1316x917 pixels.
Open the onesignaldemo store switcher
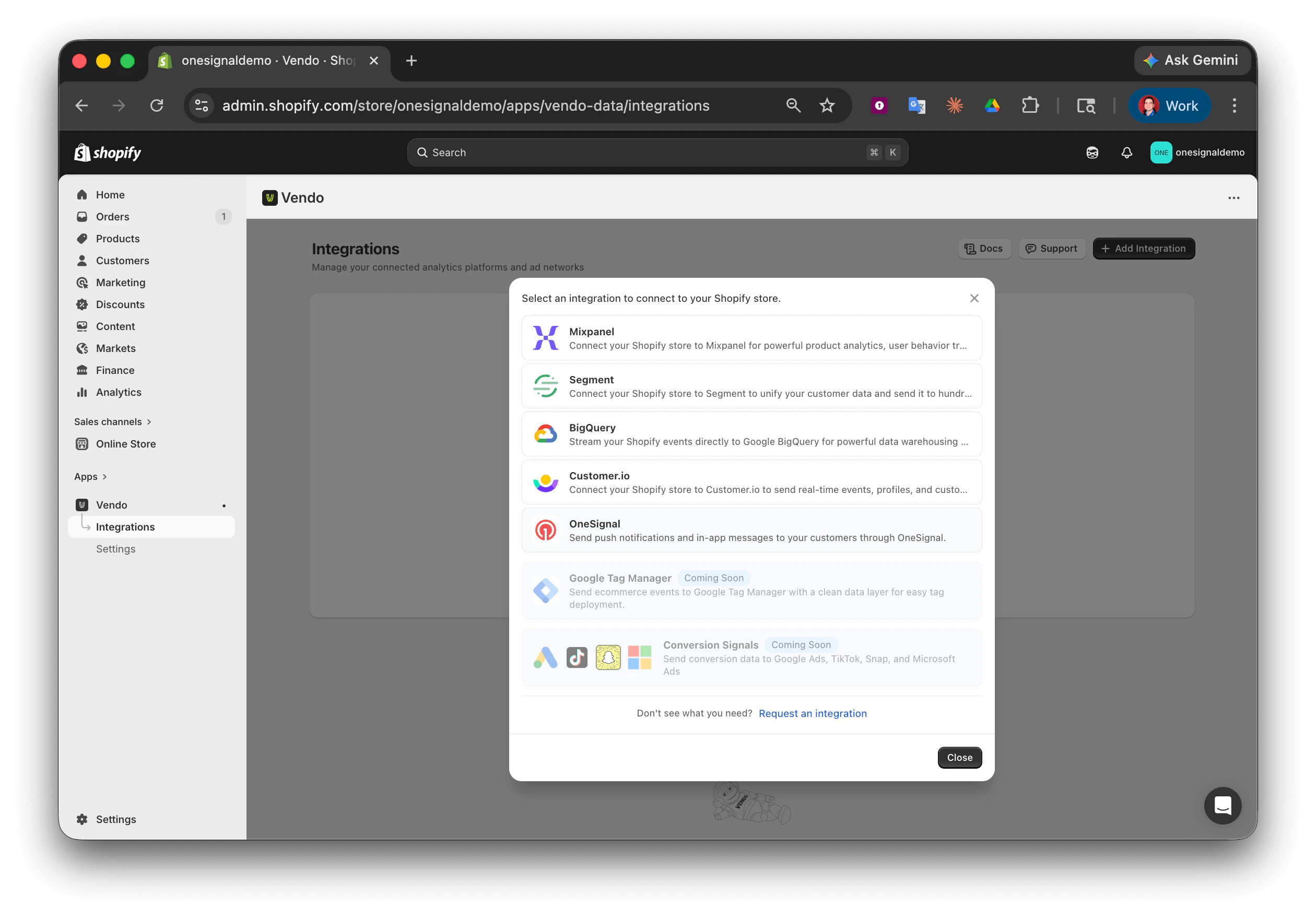[1197, 152]
